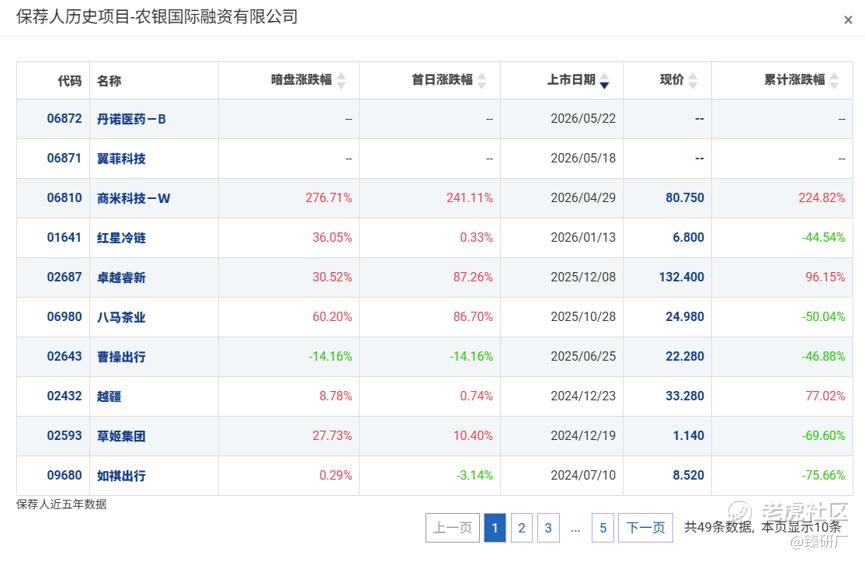Go to page 3

point(548,528)
